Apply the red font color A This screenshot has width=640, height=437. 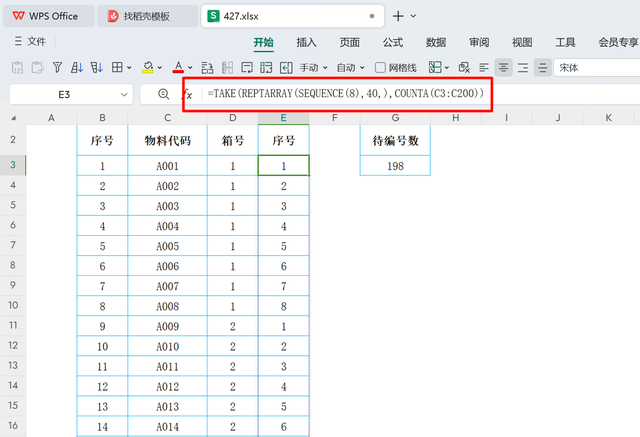(178, 67)
